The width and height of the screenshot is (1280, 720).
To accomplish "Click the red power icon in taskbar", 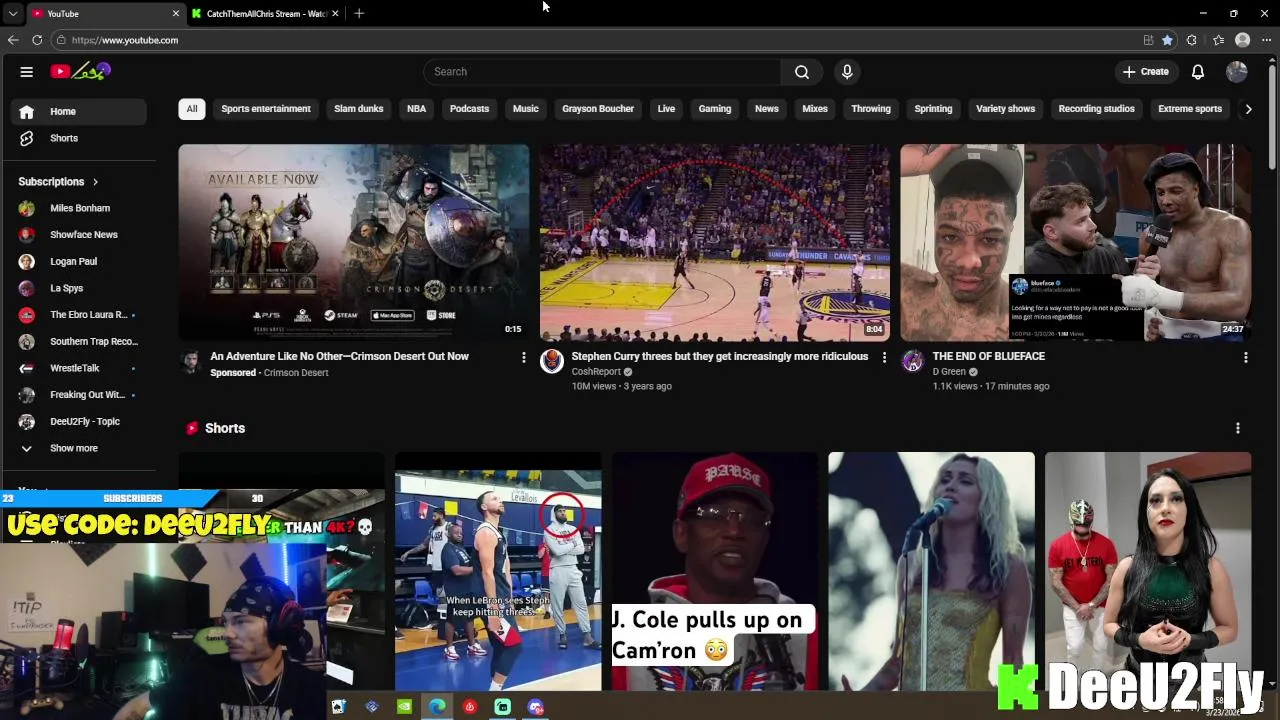I will click(x=469, y=707).
